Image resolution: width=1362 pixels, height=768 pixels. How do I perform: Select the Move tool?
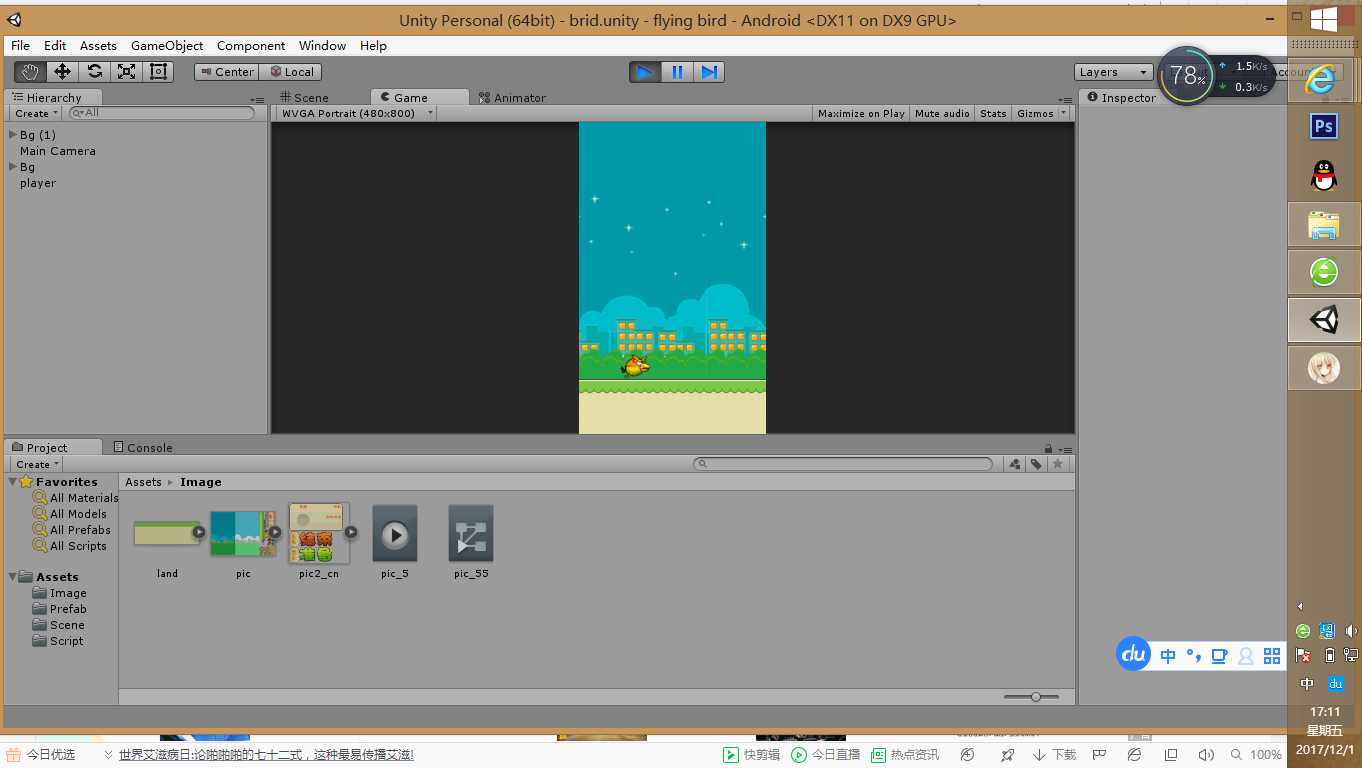tap(62, 71)
